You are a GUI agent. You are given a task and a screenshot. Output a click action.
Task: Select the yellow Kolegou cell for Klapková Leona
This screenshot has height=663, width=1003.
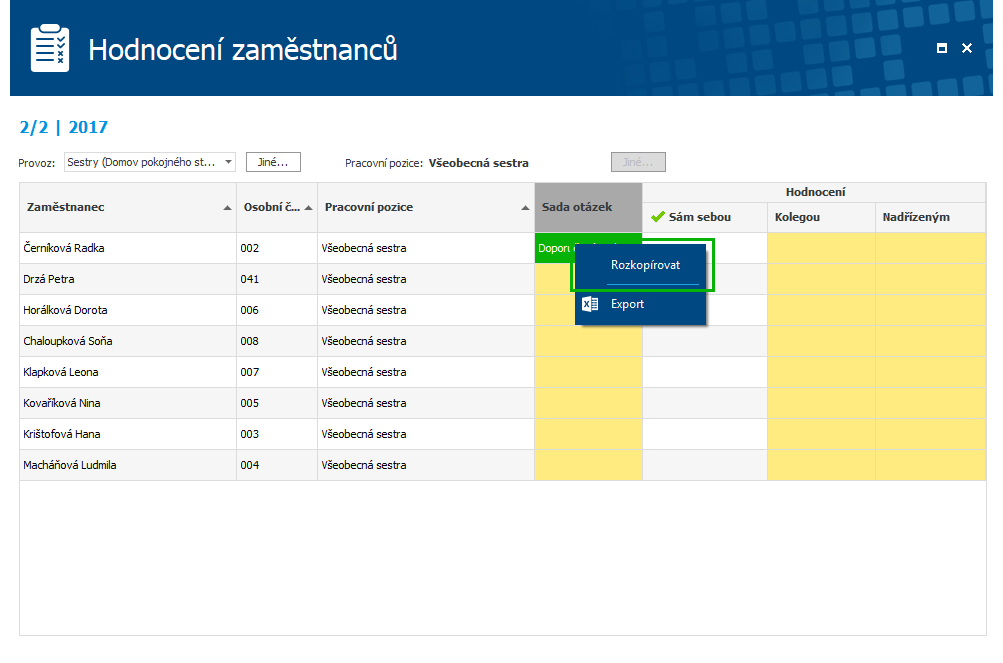tap(821, 372)
